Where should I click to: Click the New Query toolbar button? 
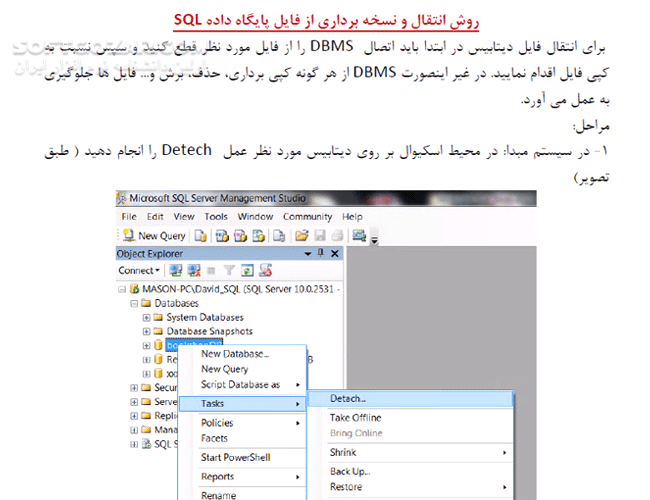154,235
